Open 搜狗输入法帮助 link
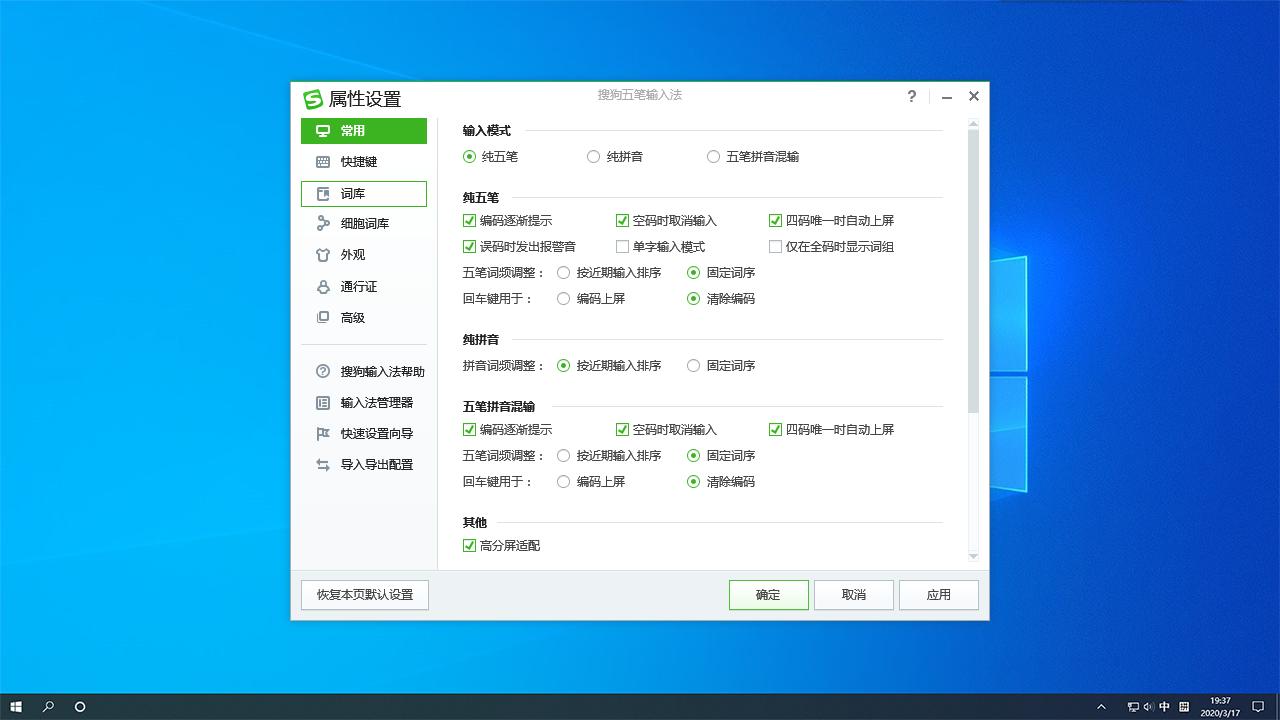Viewport: 1280px width, 720px height. click(x=382, y=372)
